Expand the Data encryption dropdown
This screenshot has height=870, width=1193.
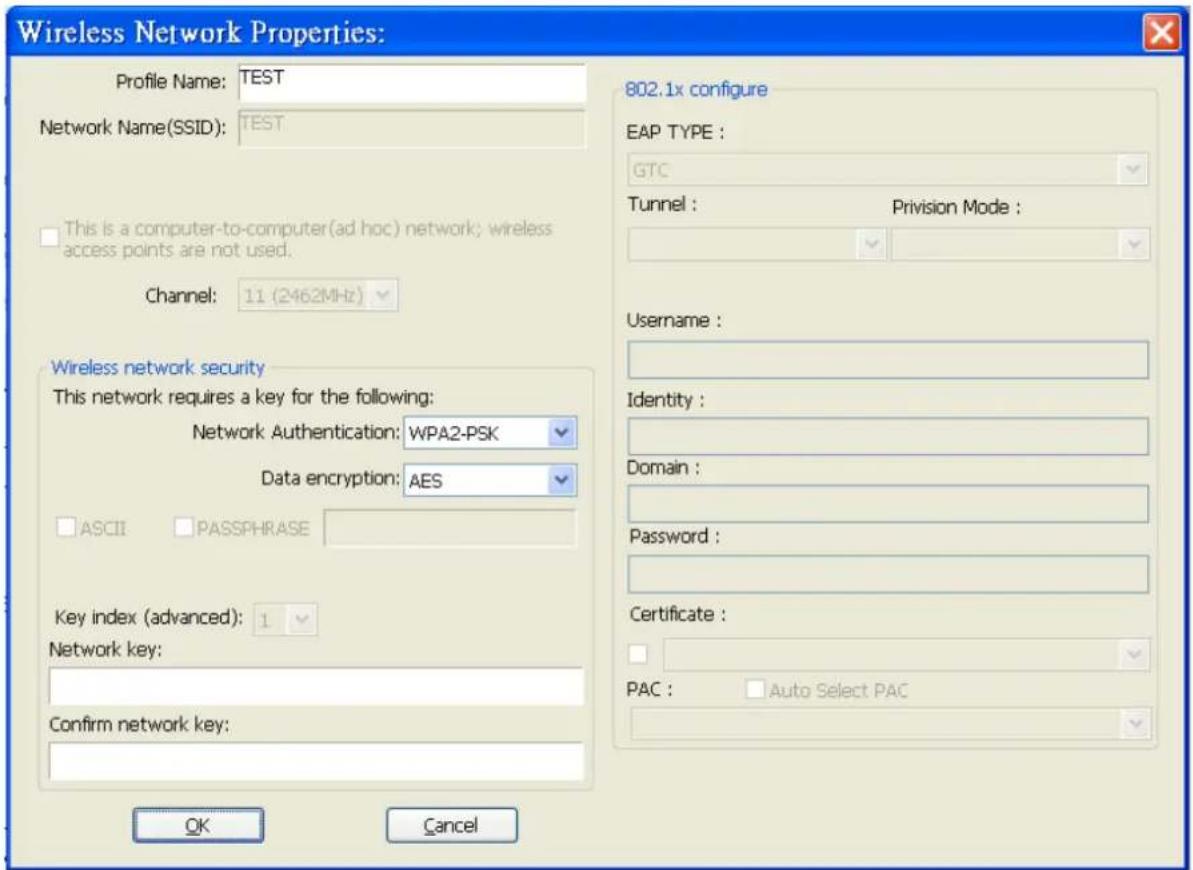pyautogui.click(x=490, y=480)
